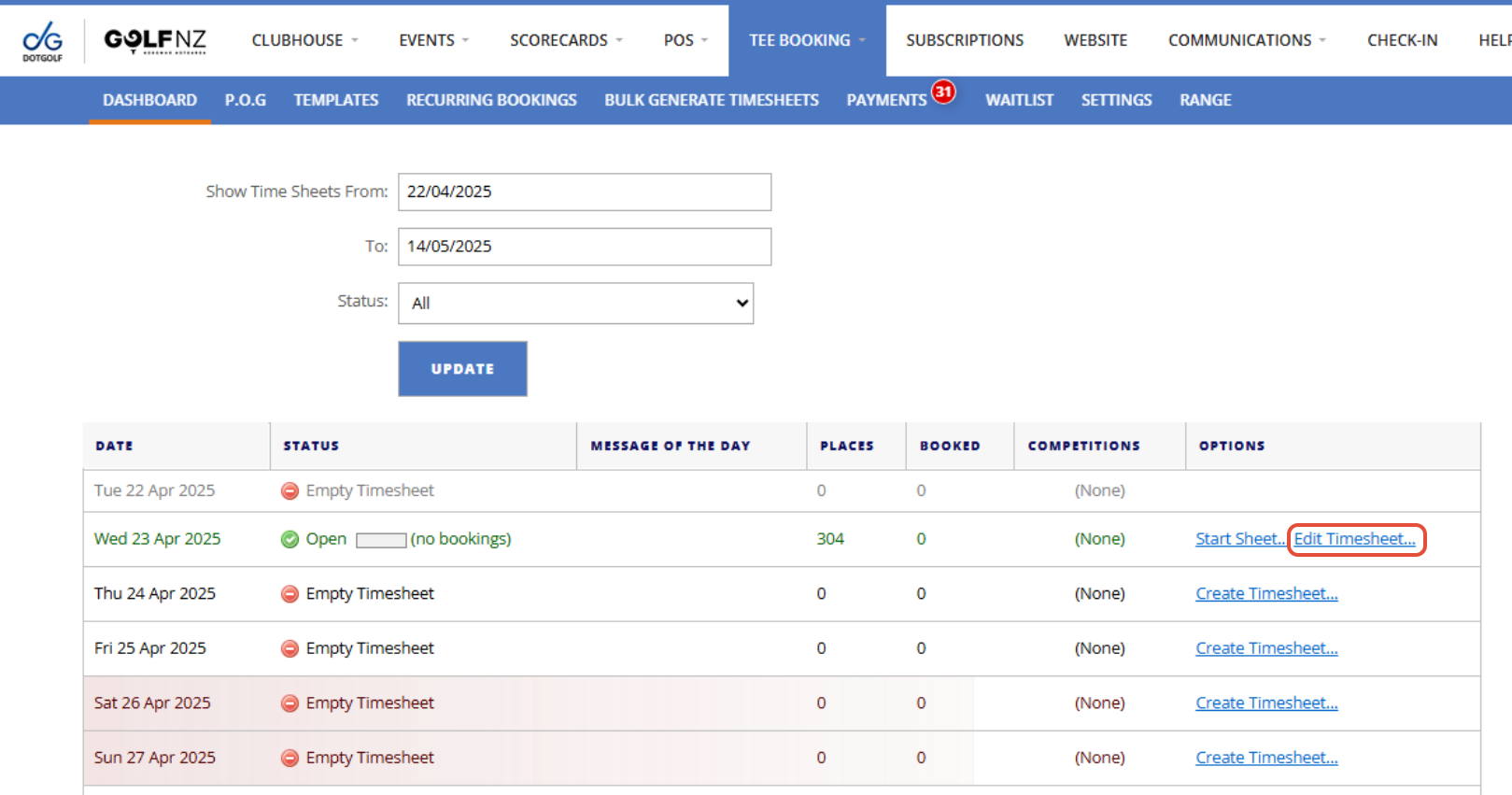Open the Status dropdown showing All
Viewport: 1512px width, 795px height.
(x=575, y=304)
